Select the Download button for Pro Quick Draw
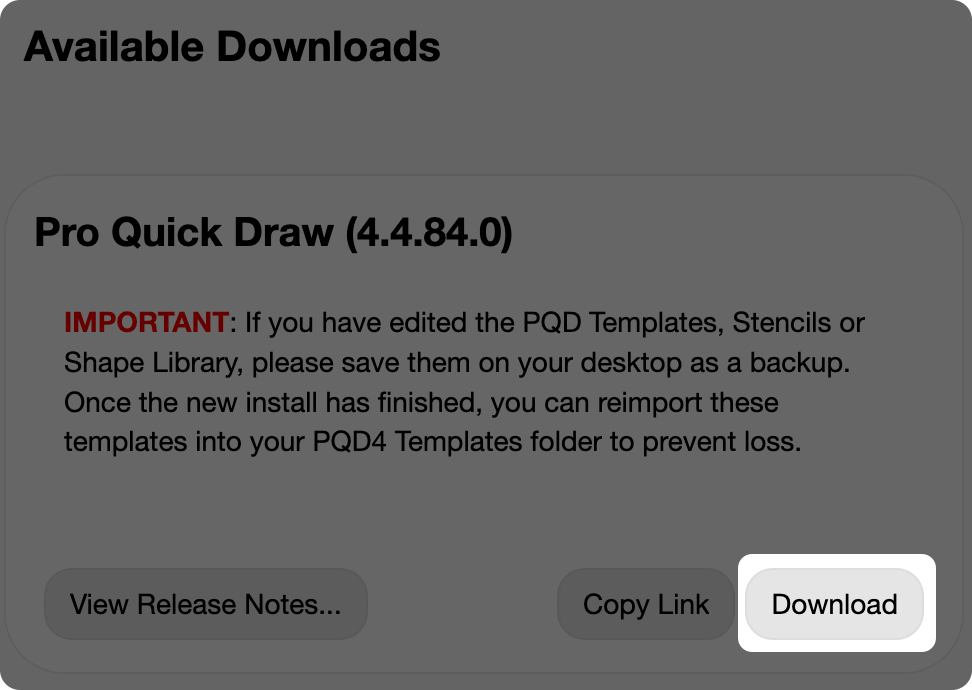The height and width of the screenshot is (690, 972). 835,604
